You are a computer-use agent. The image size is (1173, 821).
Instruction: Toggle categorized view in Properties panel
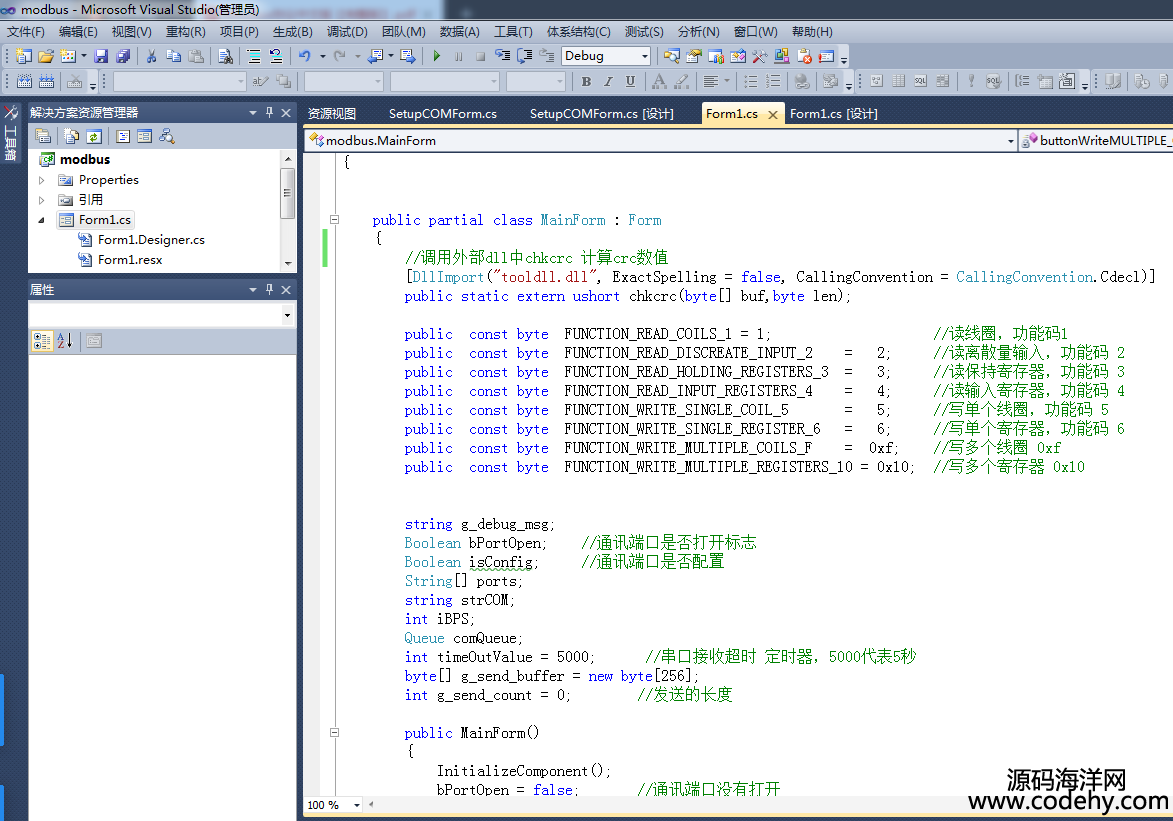pyautogui.click(x=42, y=341)
